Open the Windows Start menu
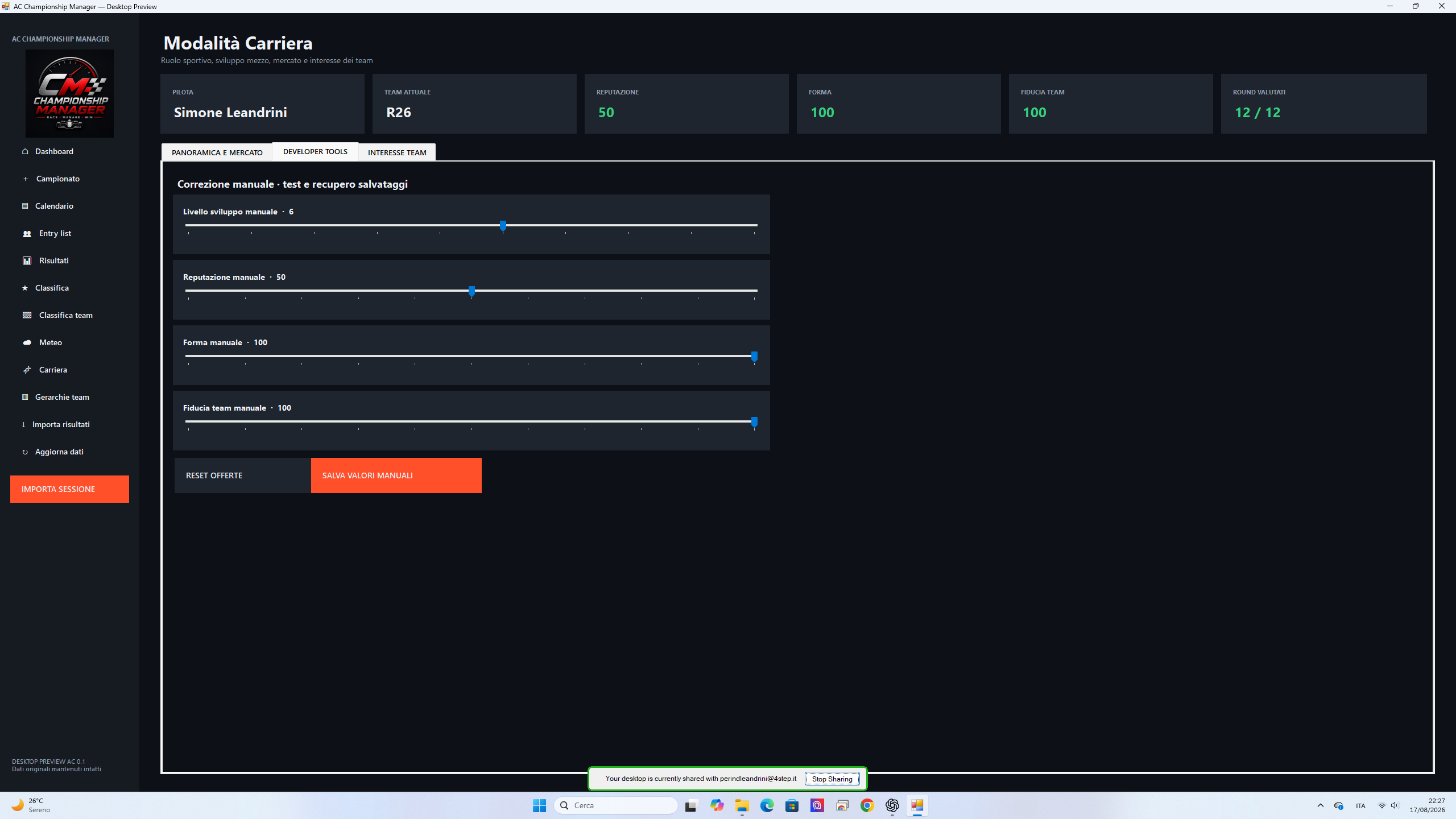 click(539, 805)
